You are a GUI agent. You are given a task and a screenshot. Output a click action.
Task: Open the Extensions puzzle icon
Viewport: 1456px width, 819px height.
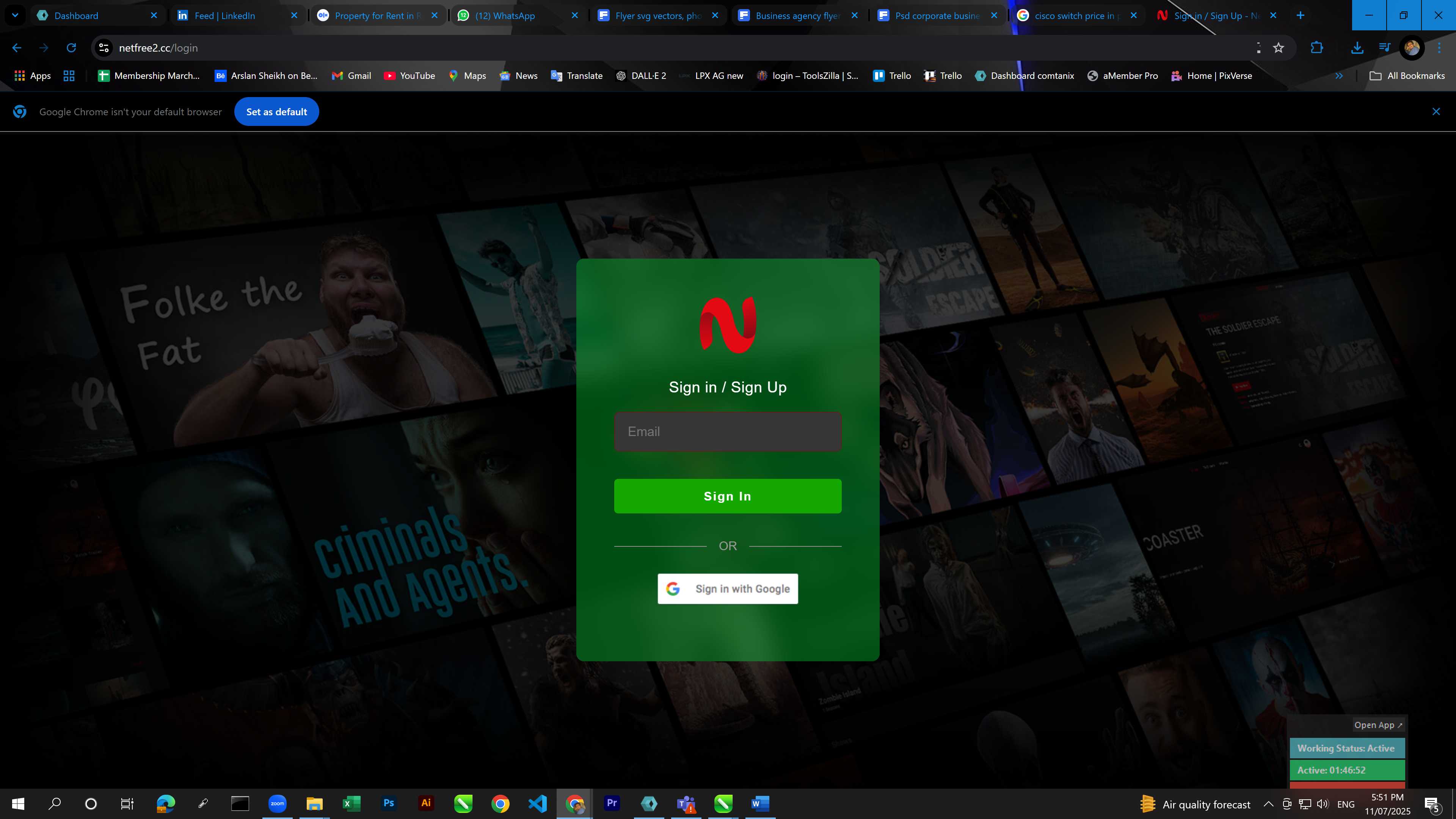pyautogui.click(x=1317, y=48)
